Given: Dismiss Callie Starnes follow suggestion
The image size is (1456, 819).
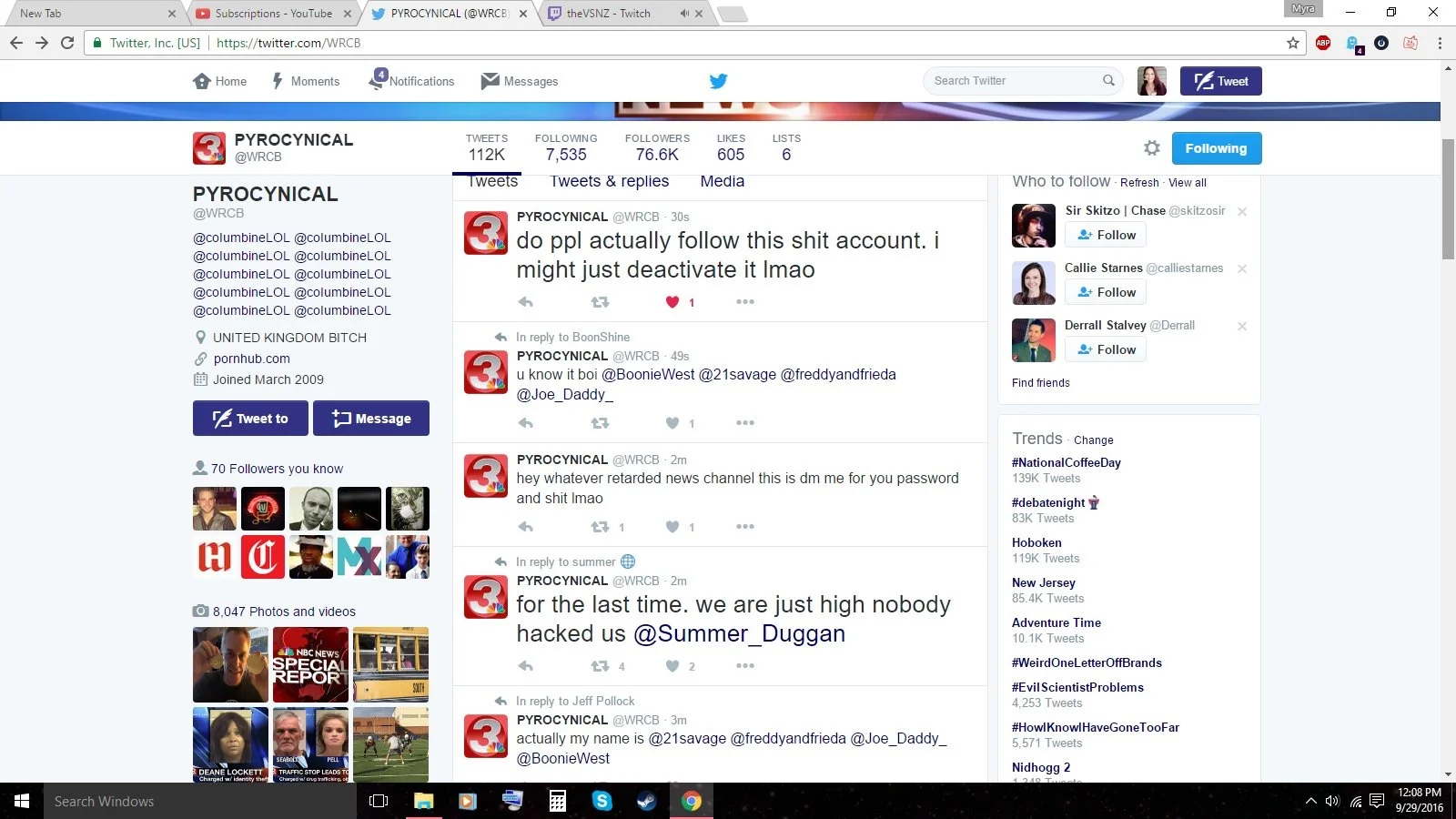Looking at the screenshot, I should point(1242,268).
